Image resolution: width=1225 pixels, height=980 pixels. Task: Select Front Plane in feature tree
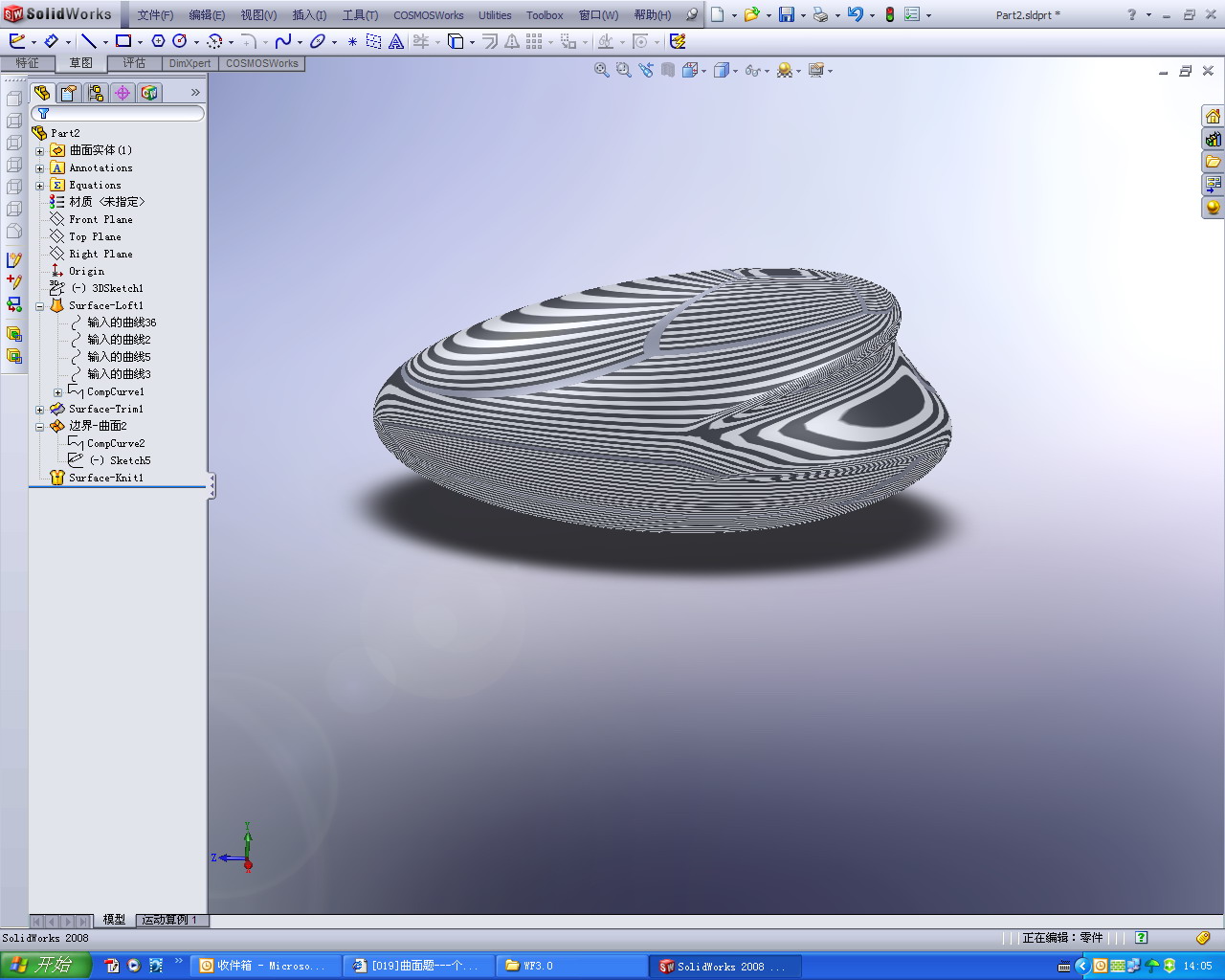click(100, 219)
